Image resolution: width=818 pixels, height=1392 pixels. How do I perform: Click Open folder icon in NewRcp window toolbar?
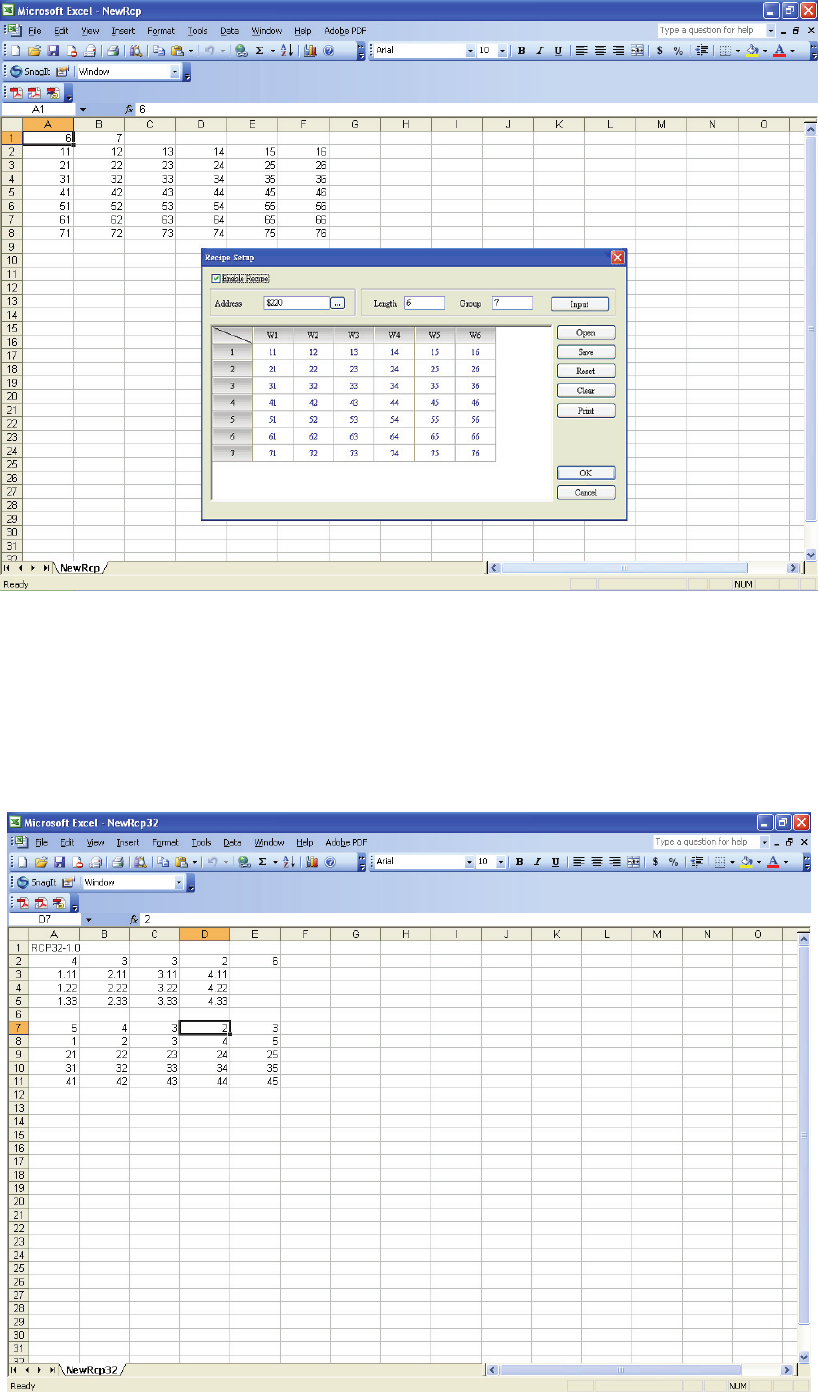[36, 50]
